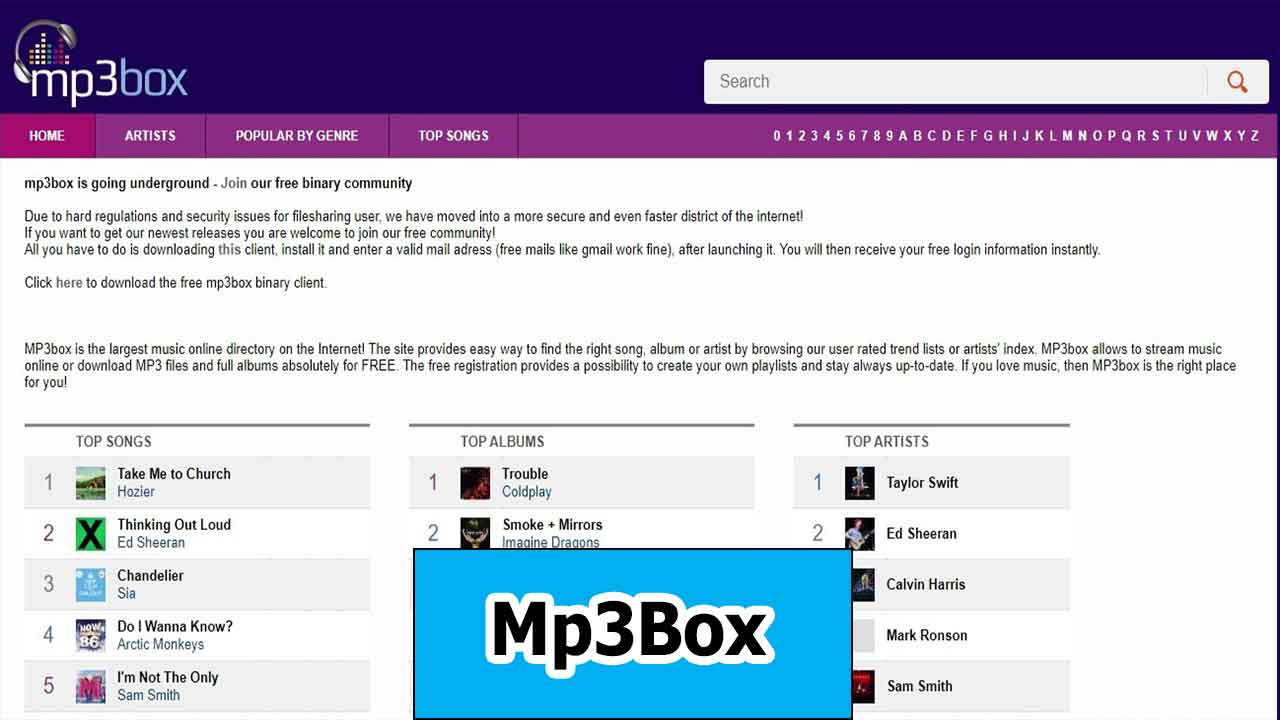Click the 'here' download link
The image size is (1280, 720).
[x=69, y=283]
